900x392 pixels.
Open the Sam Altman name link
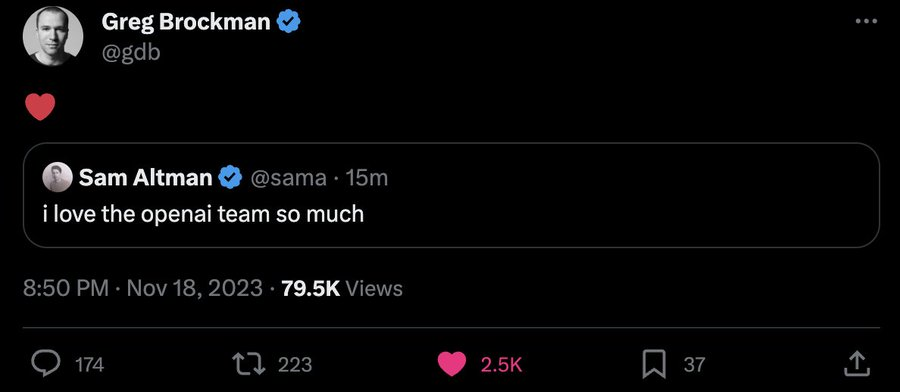coord(146,177)
